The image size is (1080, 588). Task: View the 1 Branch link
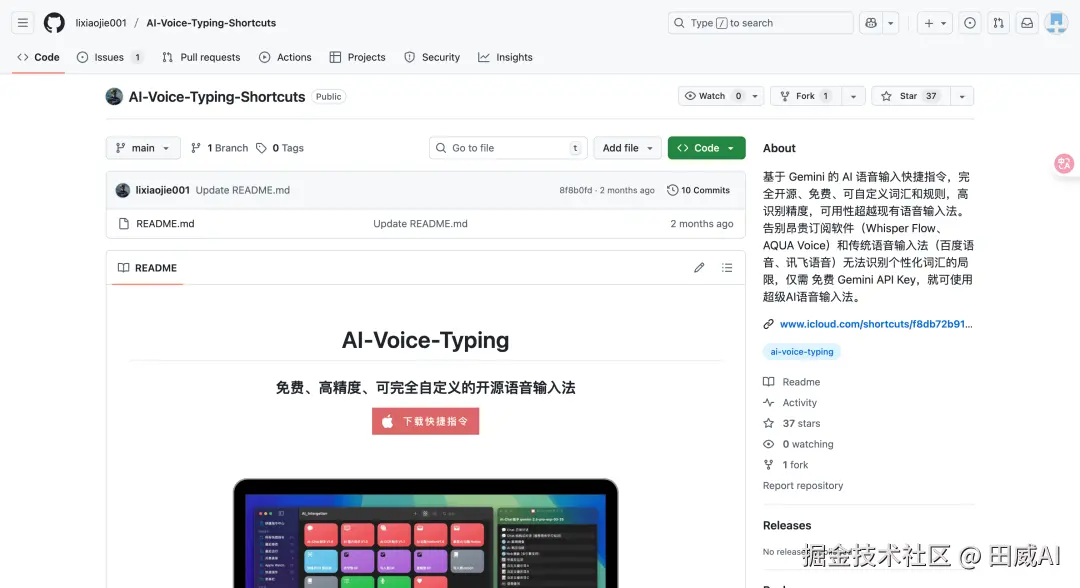tap(220, 148)
